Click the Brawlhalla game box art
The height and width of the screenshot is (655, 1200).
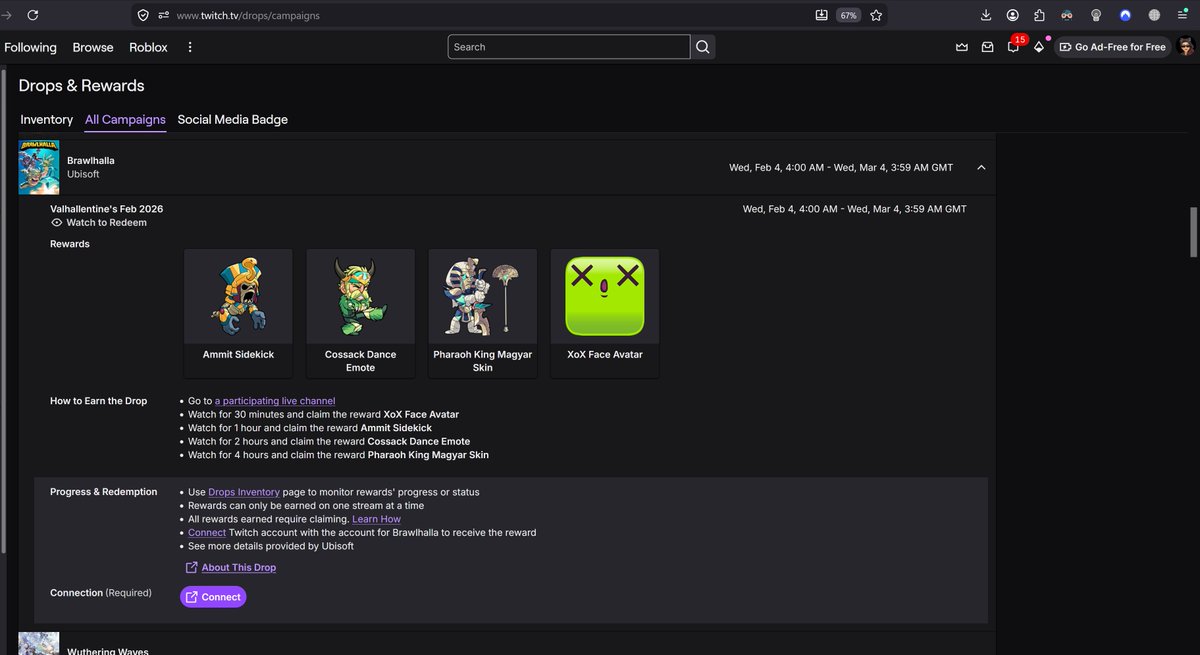point(39,167)
